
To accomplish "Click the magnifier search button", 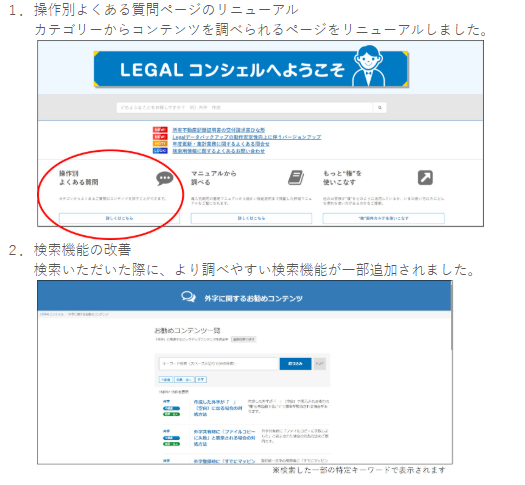I will (380, 107).
